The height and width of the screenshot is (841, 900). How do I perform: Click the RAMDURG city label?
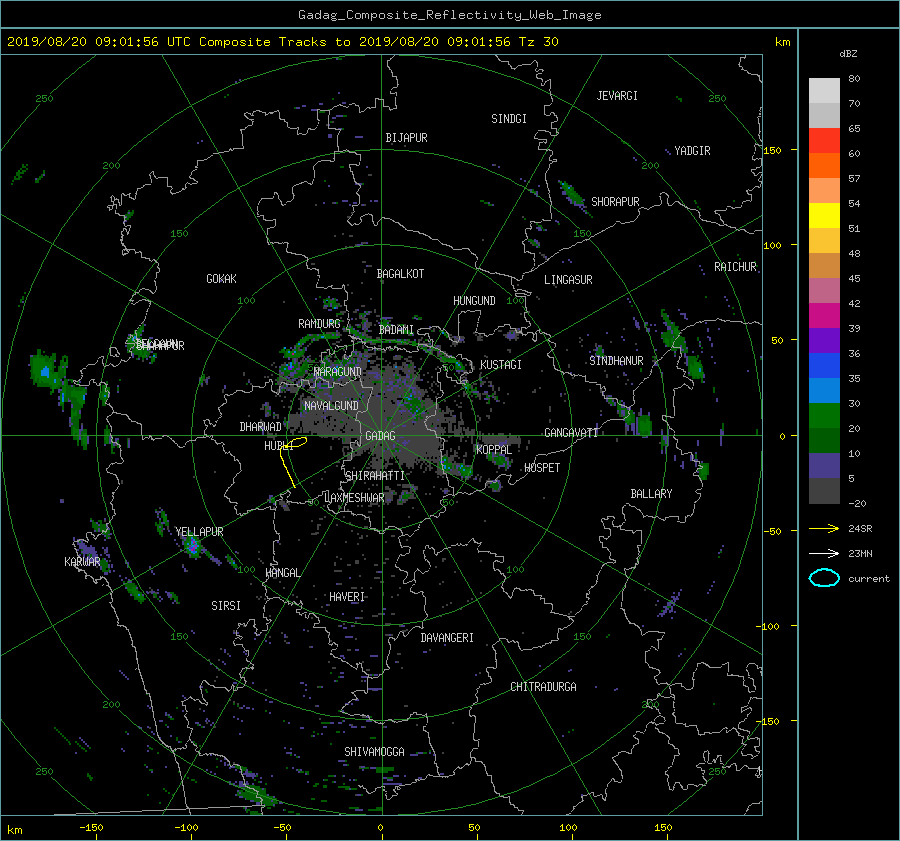tap(319, 324)
